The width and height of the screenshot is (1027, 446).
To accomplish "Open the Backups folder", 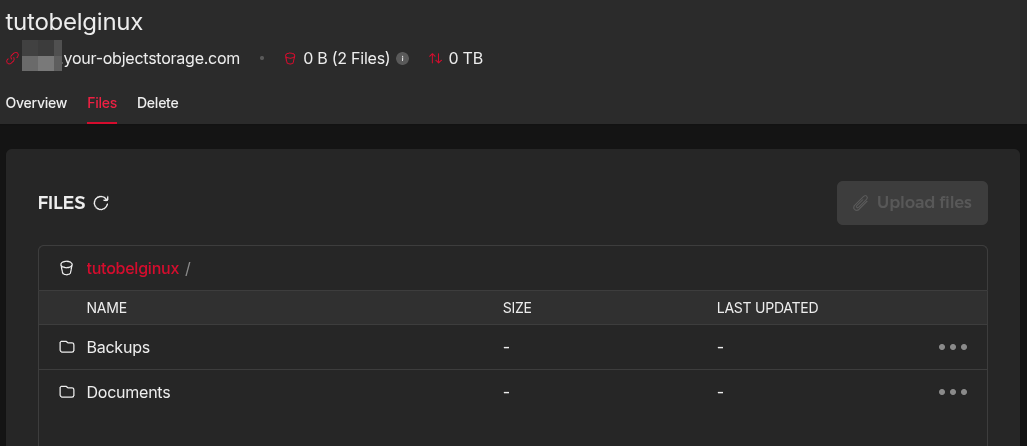I will (x=119, y=347).
